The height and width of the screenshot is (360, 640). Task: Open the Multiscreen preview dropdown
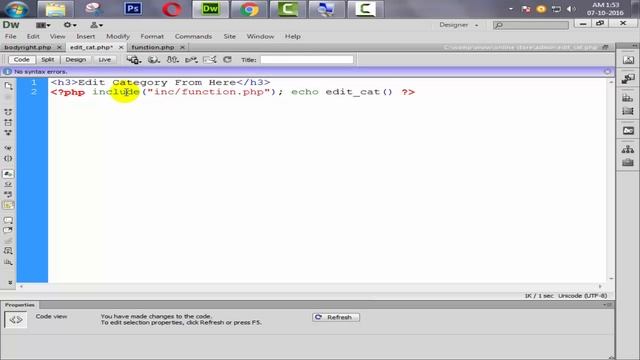(134, 60)
